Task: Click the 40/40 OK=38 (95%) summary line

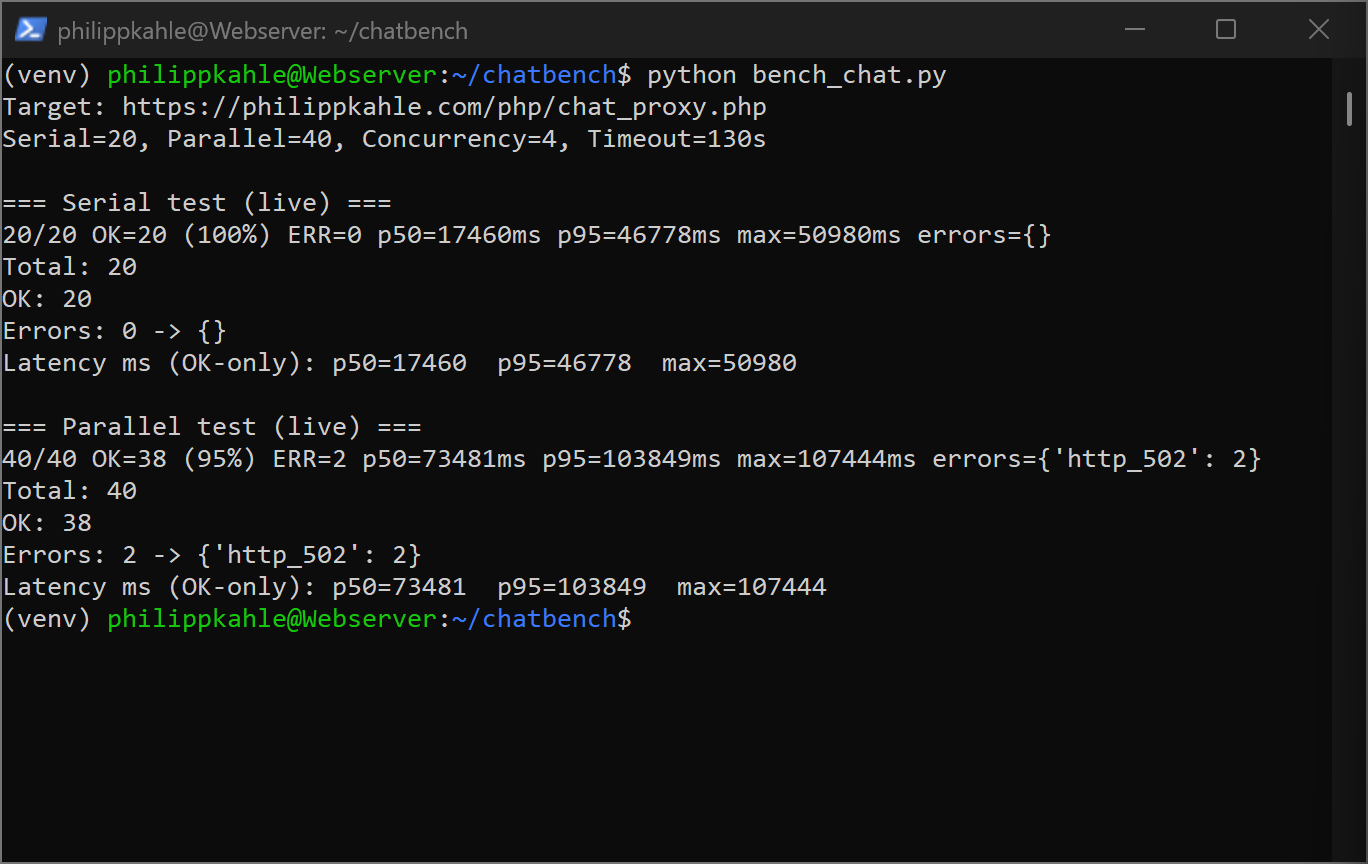Action: click(631, 459)
